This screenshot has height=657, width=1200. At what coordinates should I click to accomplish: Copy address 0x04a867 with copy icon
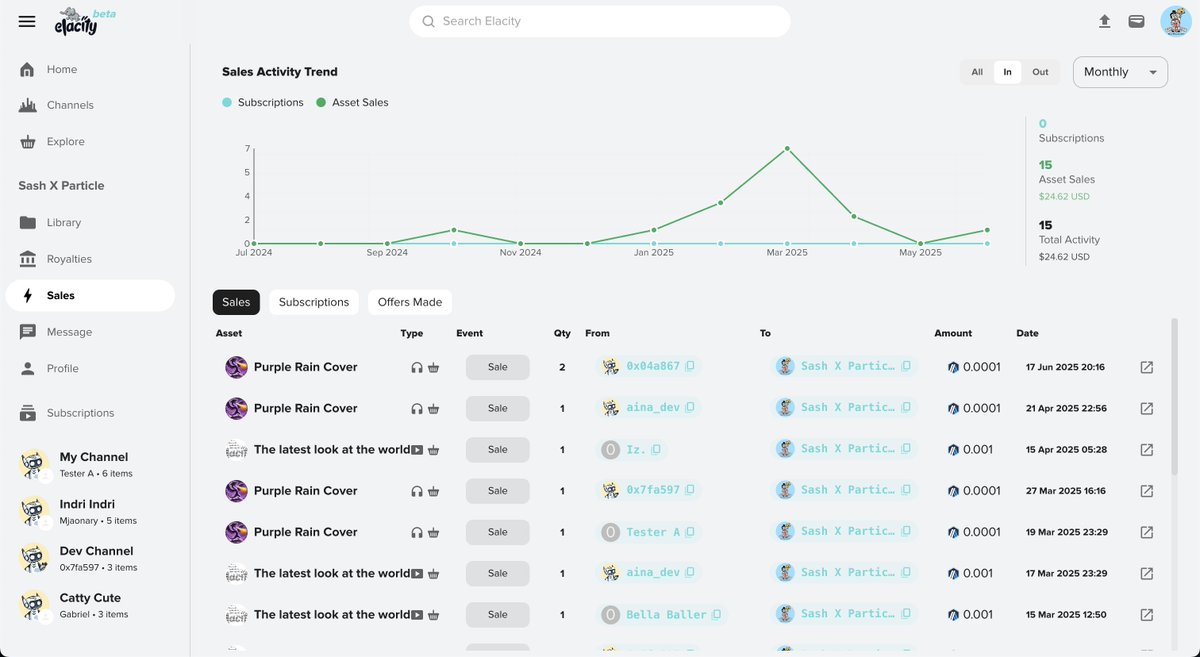[x=690, y=367]
